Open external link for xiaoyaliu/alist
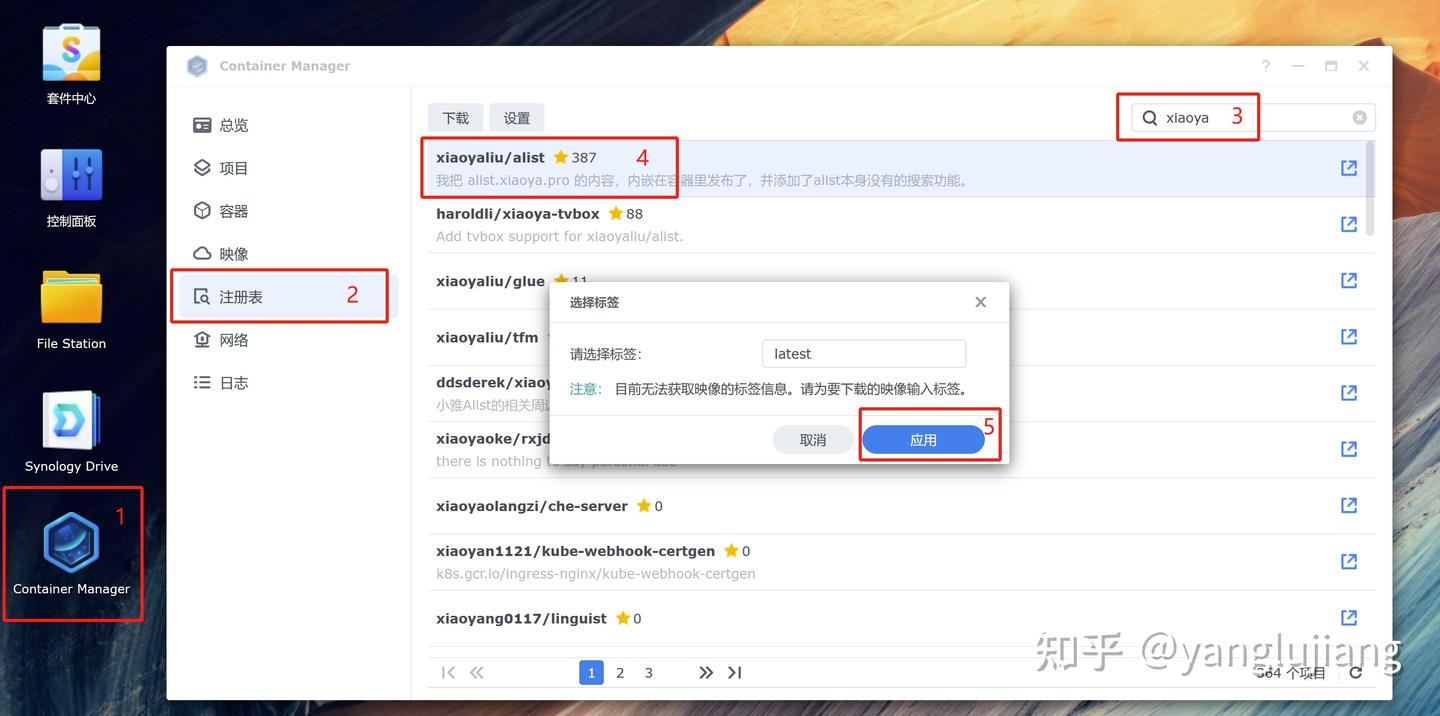 coord(1348,167)
